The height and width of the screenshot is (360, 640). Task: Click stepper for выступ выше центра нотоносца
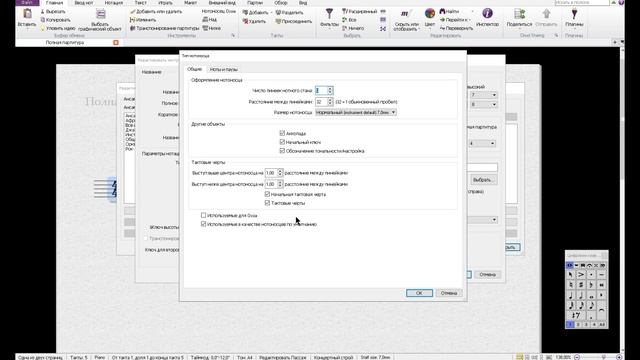(x=280, y=173)
